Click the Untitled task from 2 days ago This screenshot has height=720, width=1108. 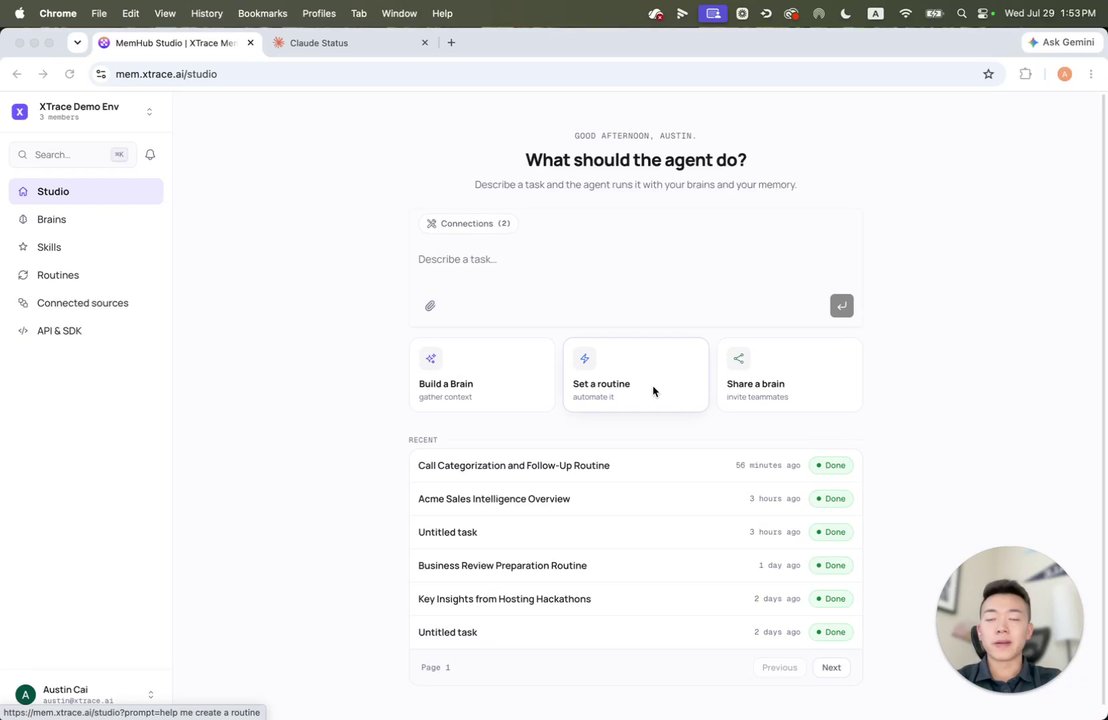pos(635,632)
